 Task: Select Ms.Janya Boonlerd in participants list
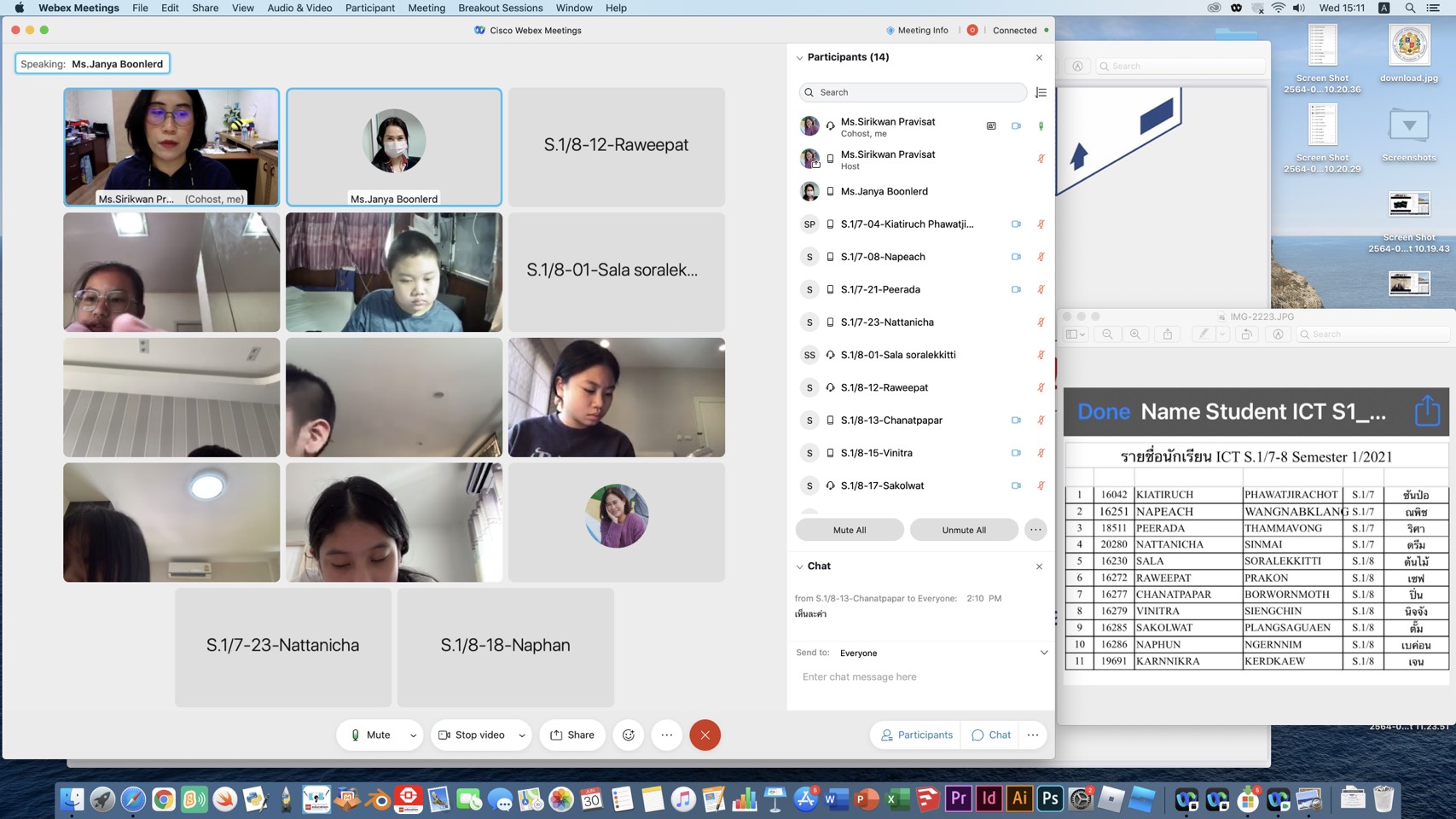point(921,192)
